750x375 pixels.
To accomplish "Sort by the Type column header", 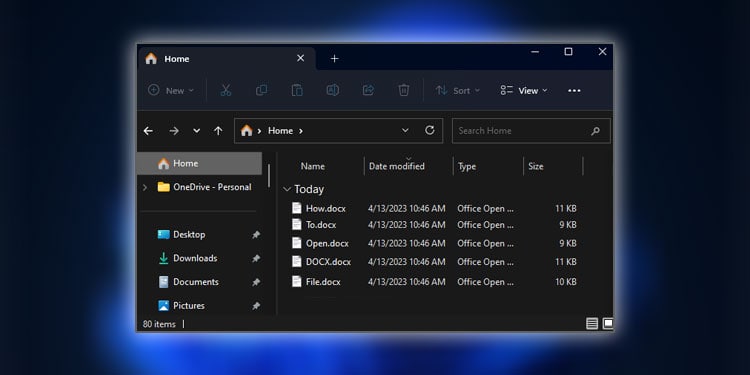I will point(467,166).
